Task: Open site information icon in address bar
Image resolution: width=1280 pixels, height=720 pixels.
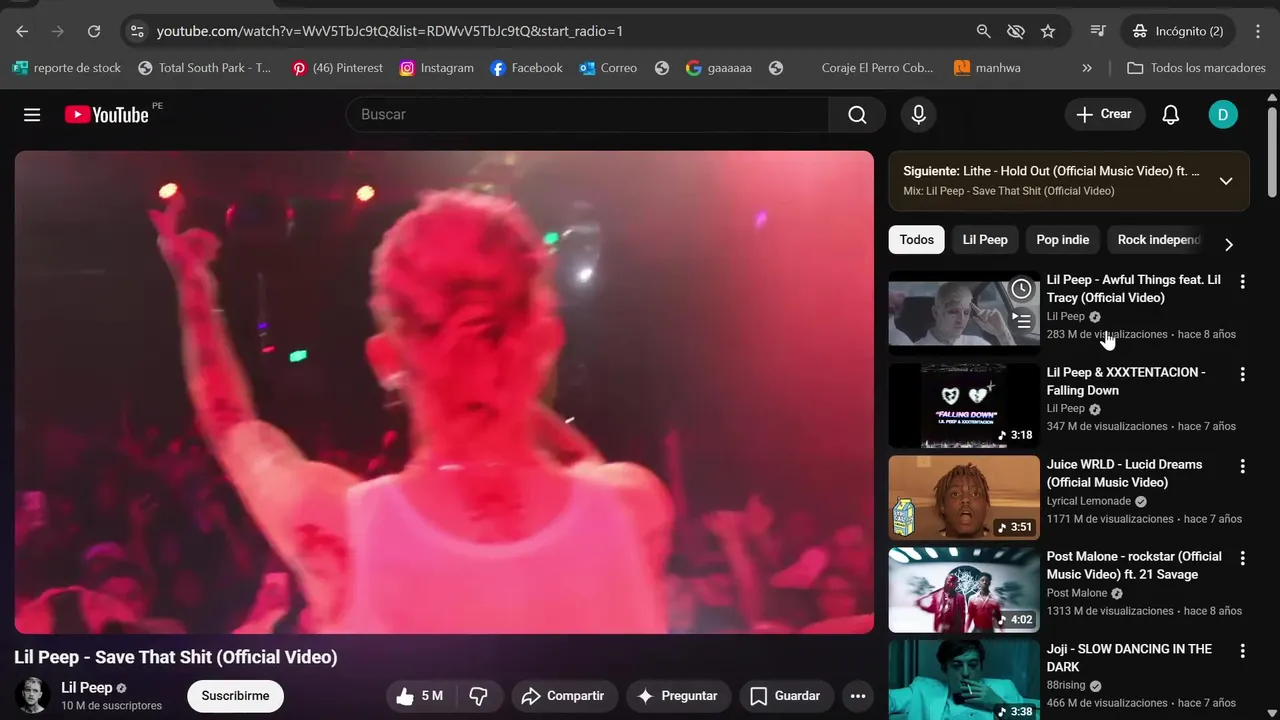Action: [138, 31]
